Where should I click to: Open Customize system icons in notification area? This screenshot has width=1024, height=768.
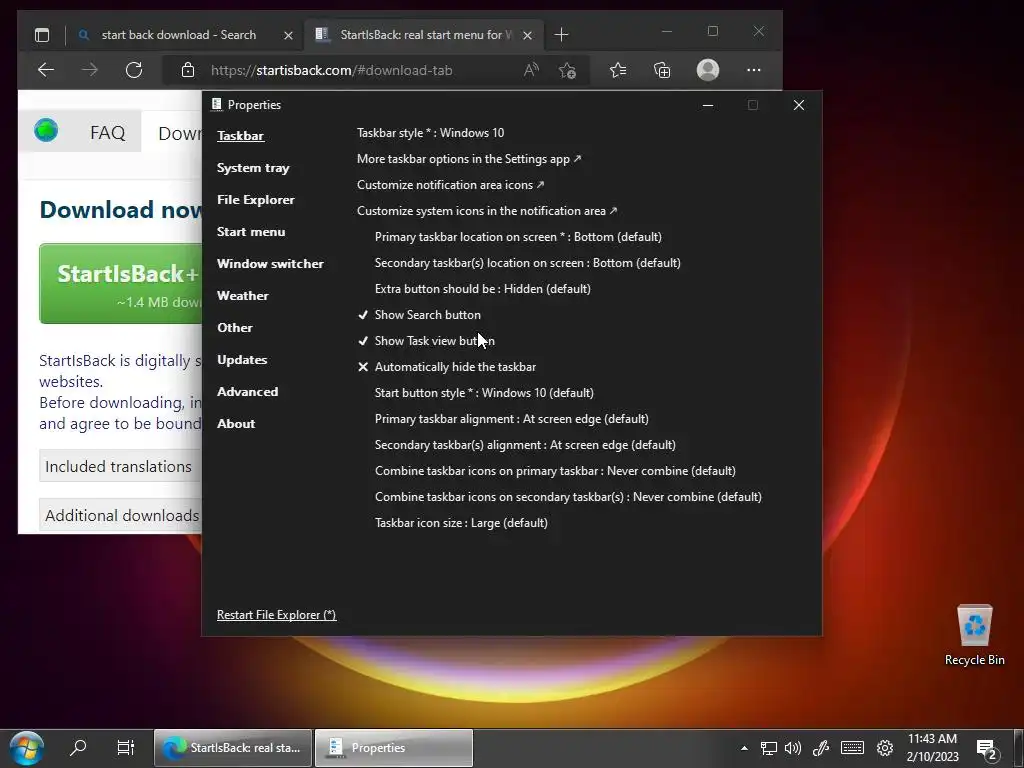(487, 211)
